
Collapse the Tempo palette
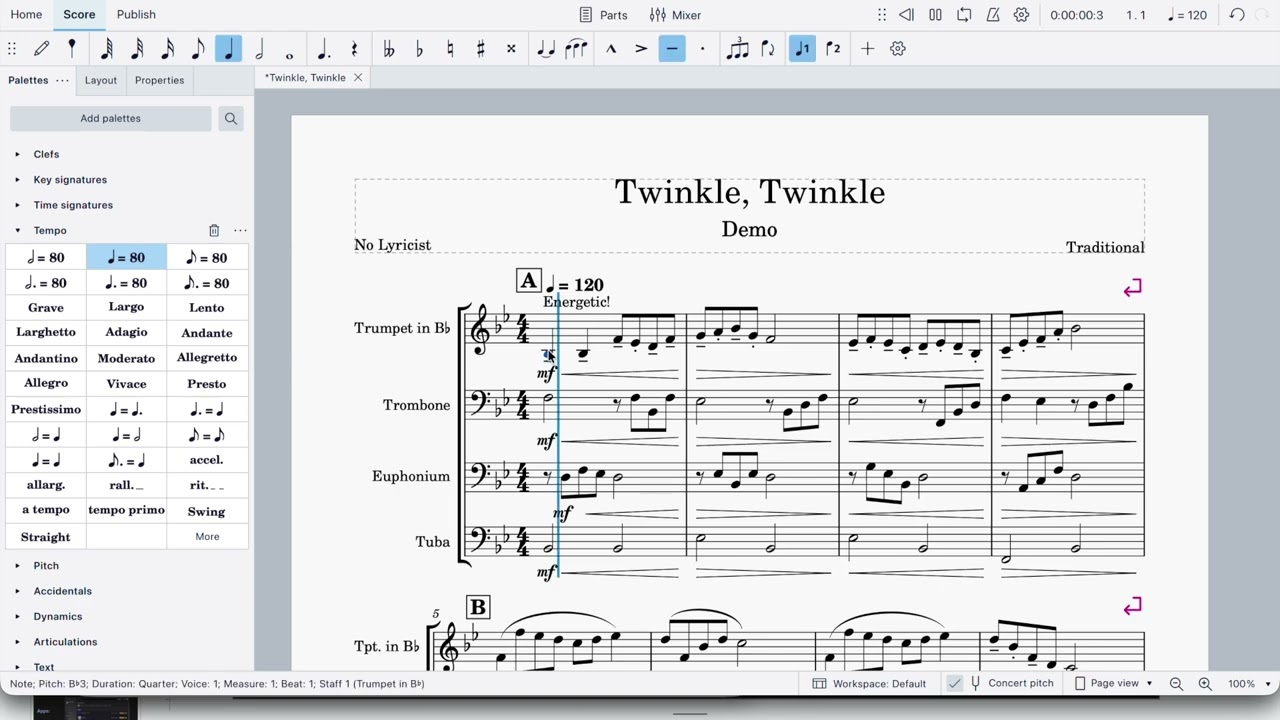17,230
